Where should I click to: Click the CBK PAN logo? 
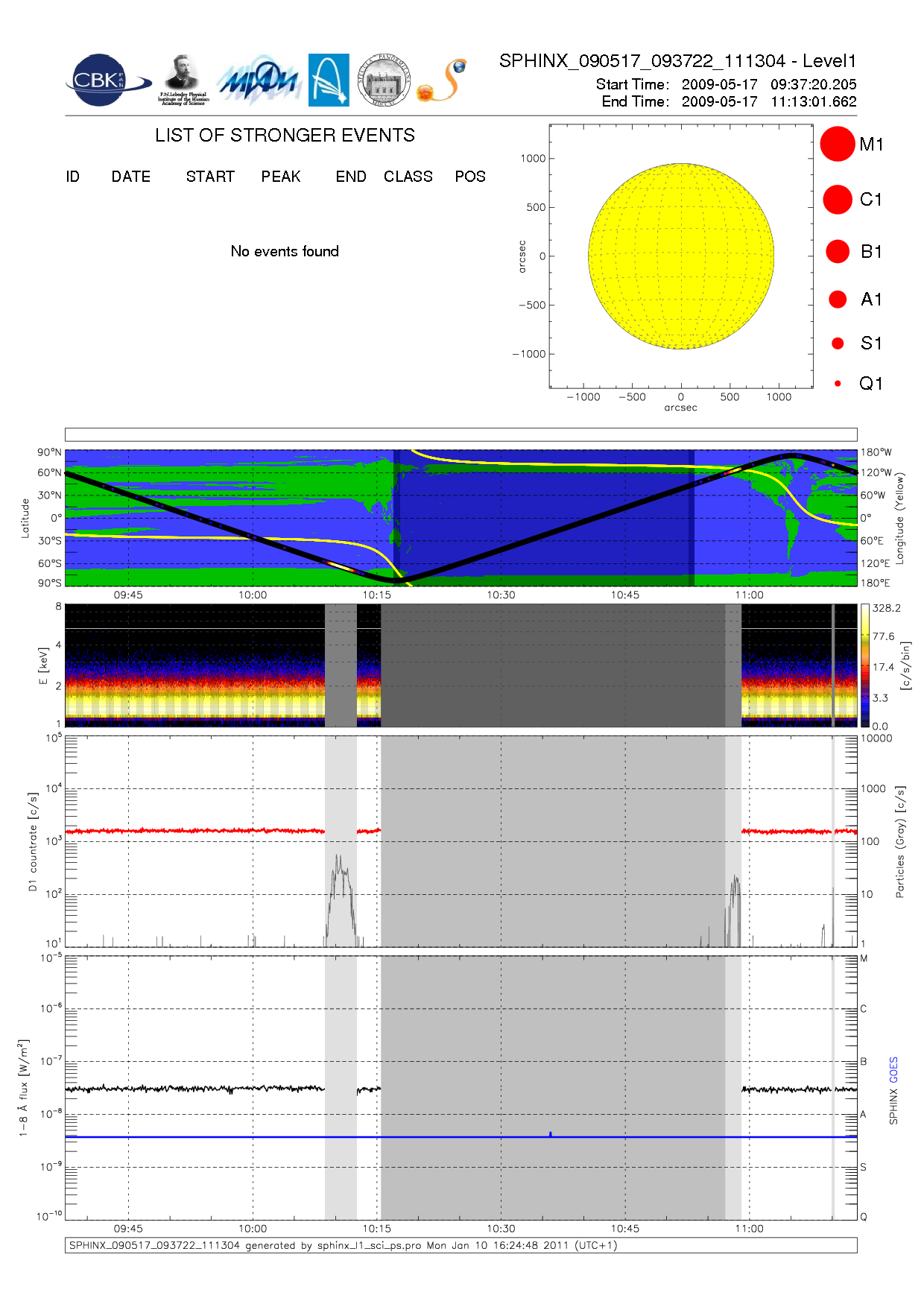(x=104, y=80)
